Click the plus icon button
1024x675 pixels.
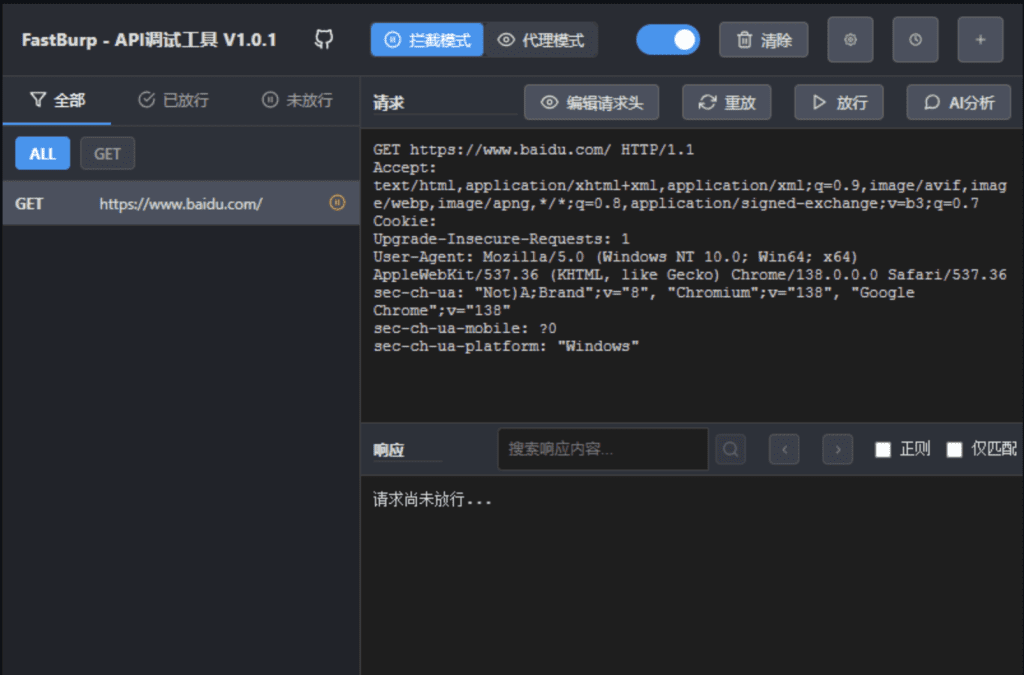pos(980,40)
